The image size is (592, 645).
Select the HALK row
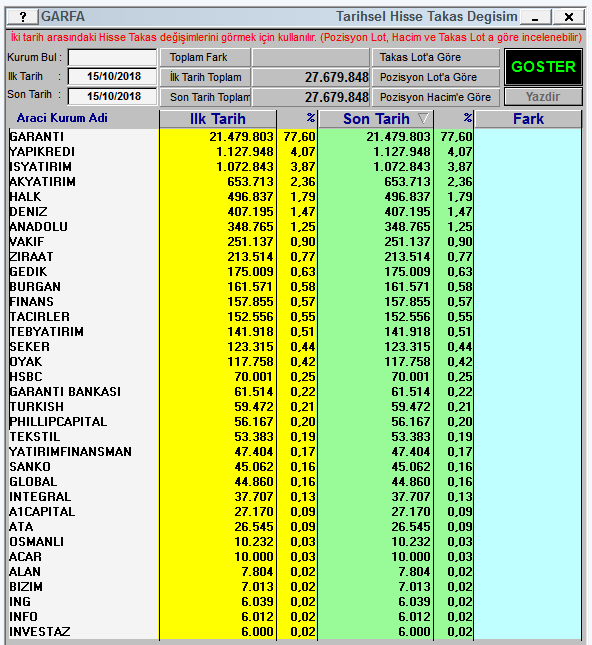[x=295, y=197]
